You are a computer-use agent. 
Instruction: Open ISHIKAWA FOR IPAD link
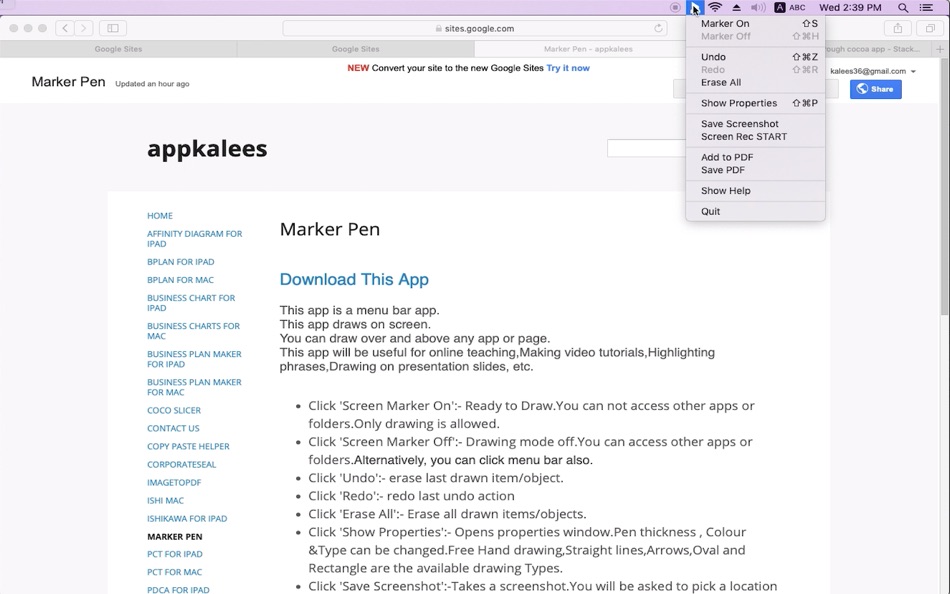[187, 519]
